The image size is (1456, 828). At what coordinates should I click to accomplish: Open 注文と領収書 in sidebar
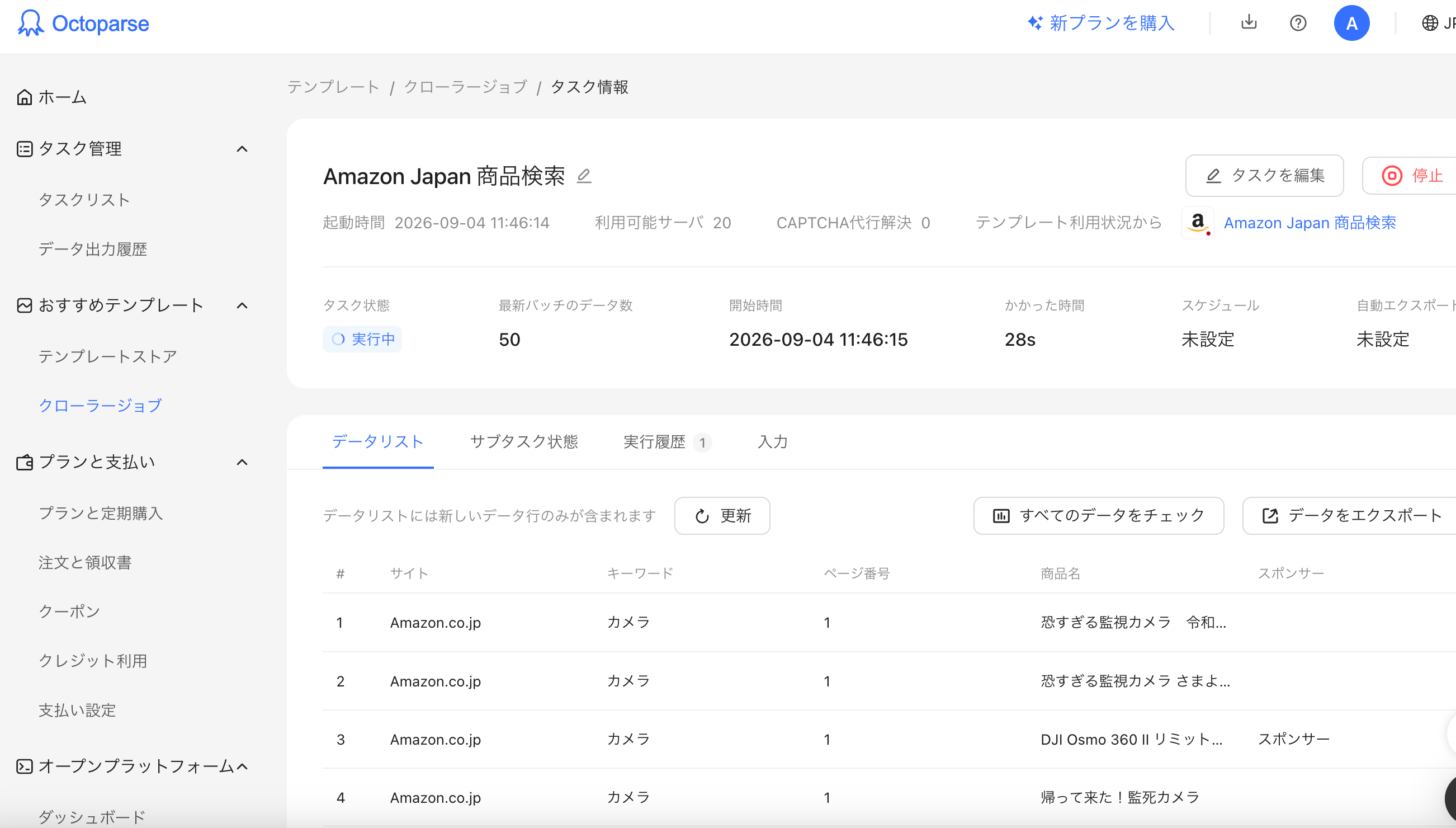[85, 562]
